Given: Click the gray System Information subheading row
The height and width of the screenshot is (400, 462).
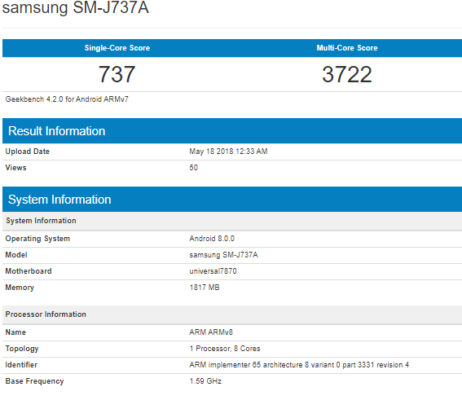Looking at the screenshot, I should tap(232, 221).
